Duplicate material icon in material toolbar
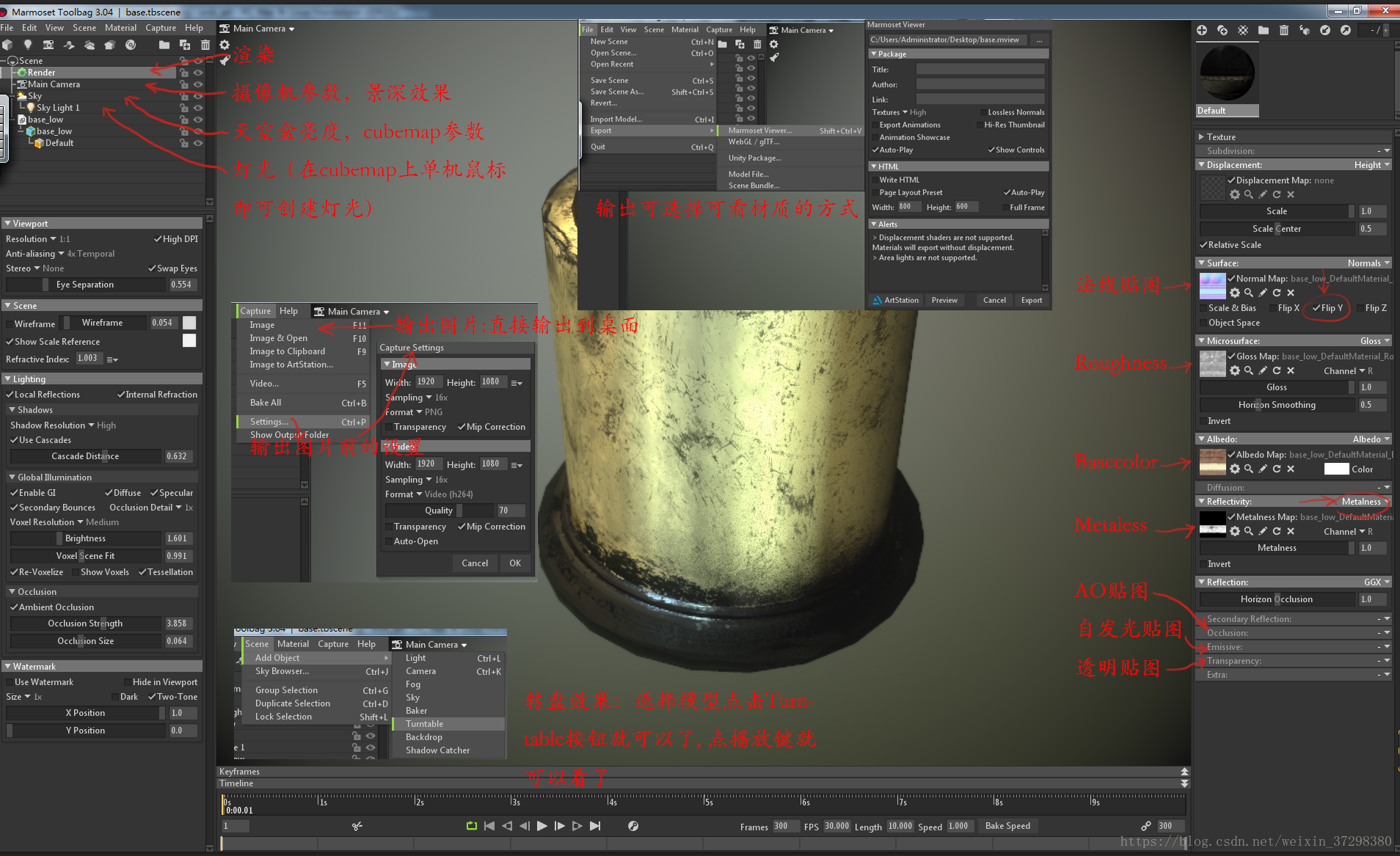 coord(1222,30)
